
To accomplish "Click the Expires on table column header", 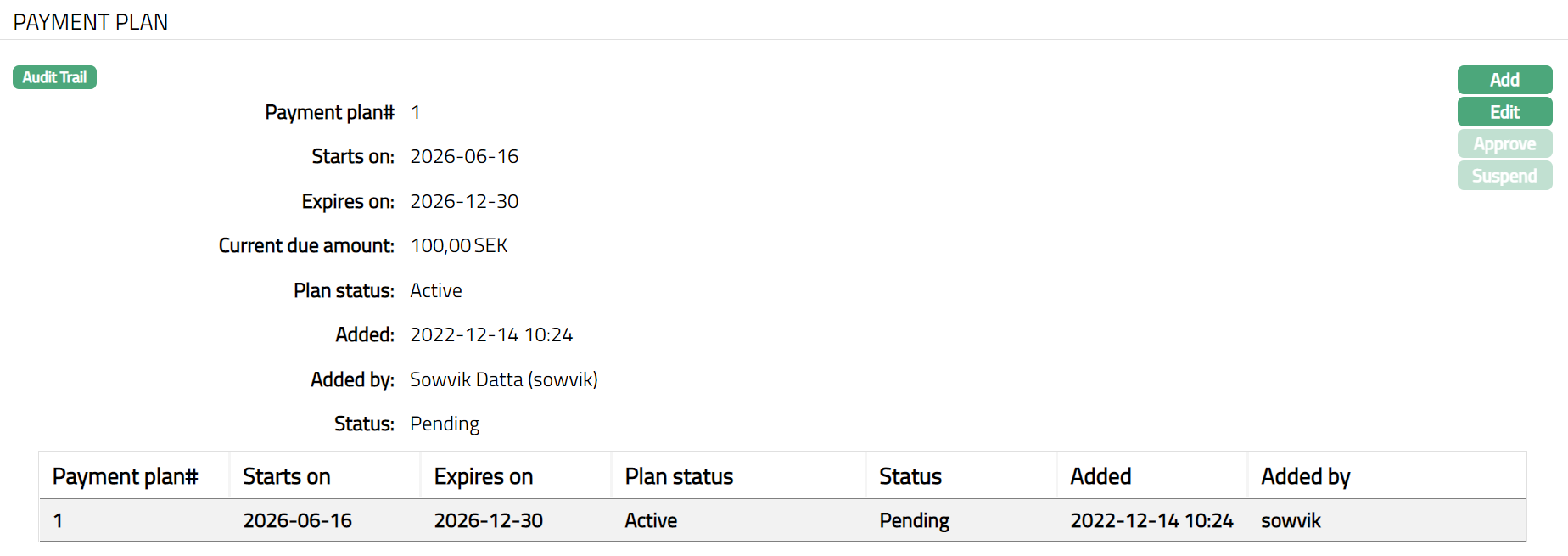I will tap(483, 476).
